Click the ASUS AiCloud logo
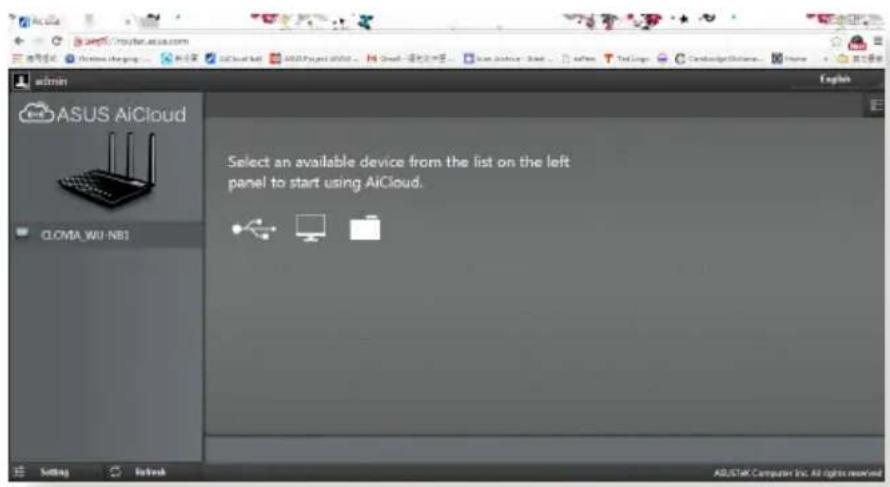The image size is (890, 487). pyautogui.click(x=102, y=114)
